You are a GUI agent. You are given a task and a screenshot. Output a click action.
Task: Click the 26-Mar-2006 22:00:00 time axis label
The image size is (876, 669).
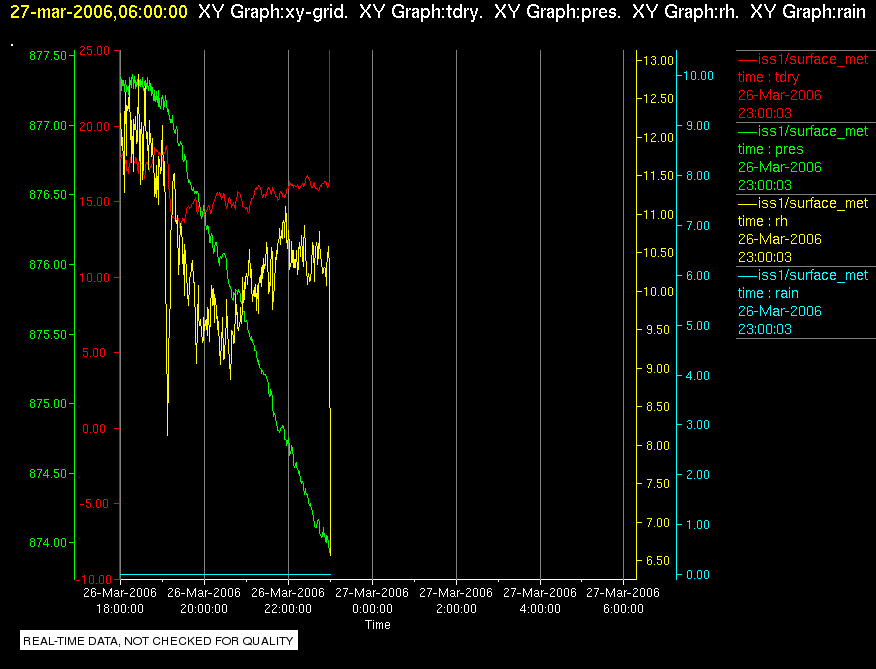pos(288,601)
